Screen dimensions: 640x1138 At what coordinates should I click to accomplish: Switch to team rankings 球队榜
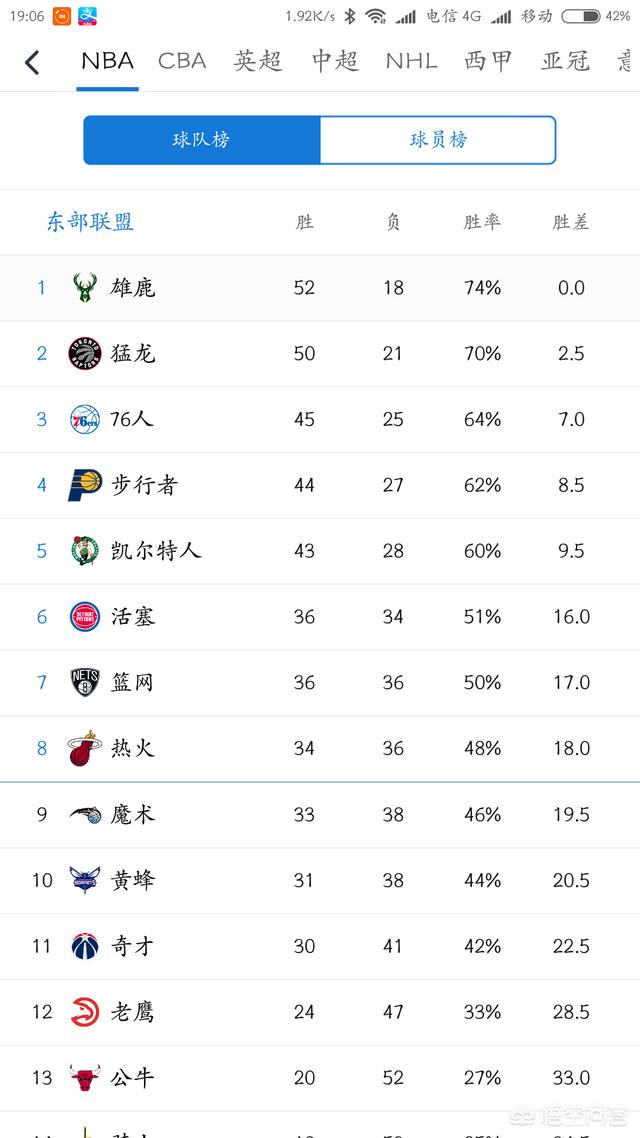pos(202,140)
